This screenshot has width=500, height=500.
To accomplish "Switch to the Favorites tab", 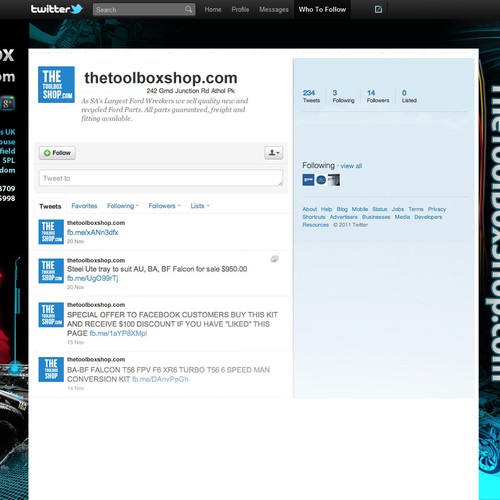I will pos(84,206).
